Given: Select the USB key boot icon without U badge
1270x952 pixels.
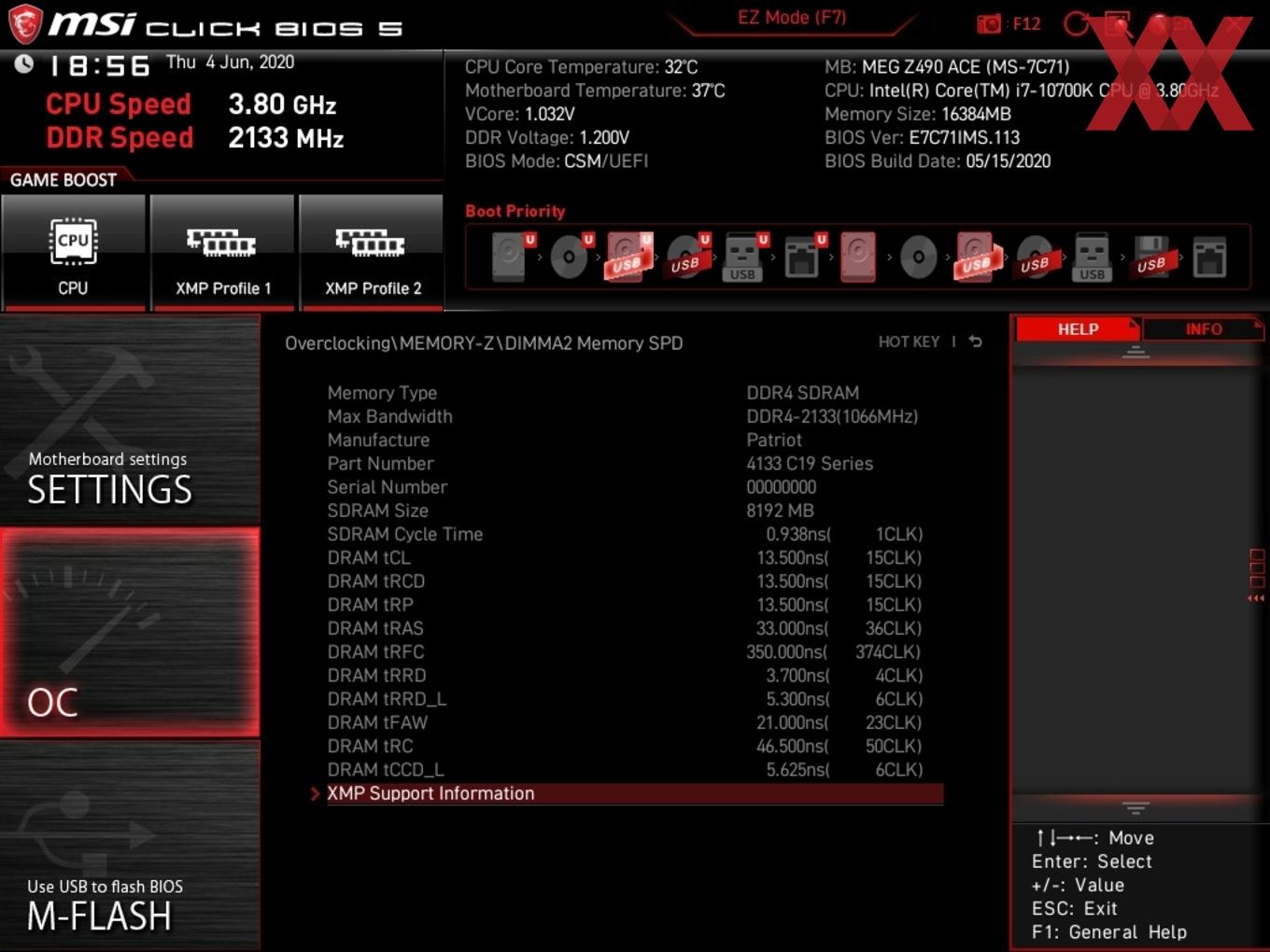Looking at the screenshot, I should click(1093, 257).
